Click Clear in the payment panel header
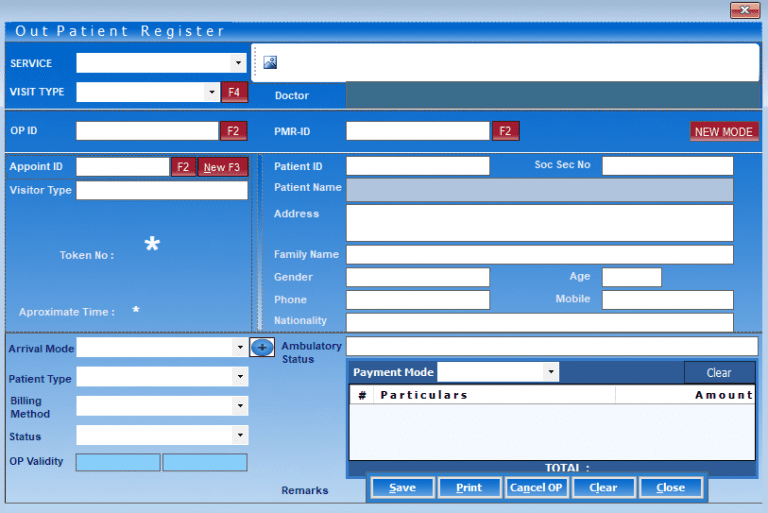Screen dimensions: 768x513 coord(718,372)
